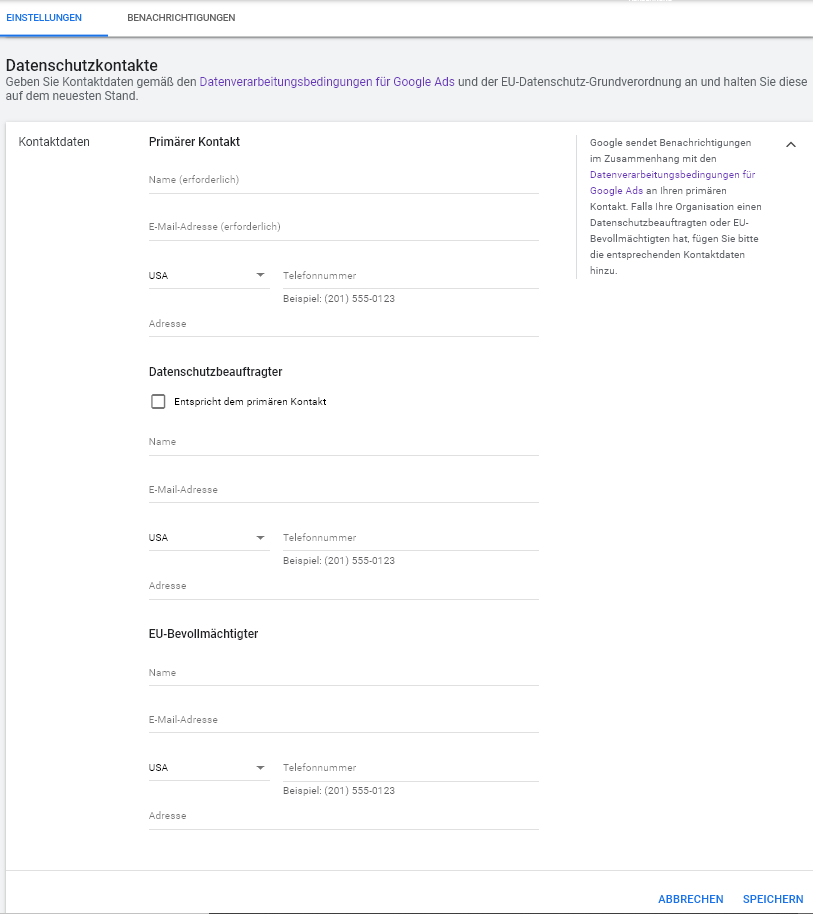Open Datenschutzbeauftragter USA country dropdown
The image size is (813, 914).
point(209,537)
